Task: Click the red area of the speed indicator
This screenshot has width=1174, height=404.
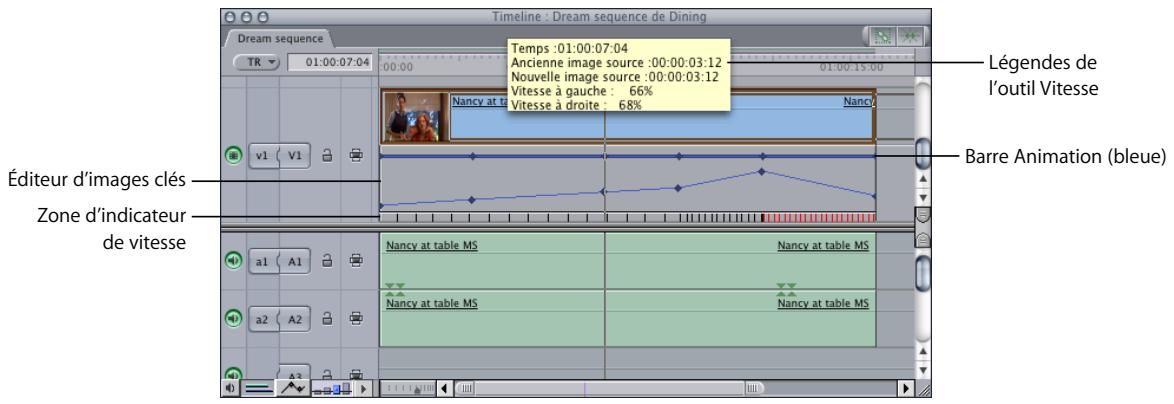Action: point(819,218)
